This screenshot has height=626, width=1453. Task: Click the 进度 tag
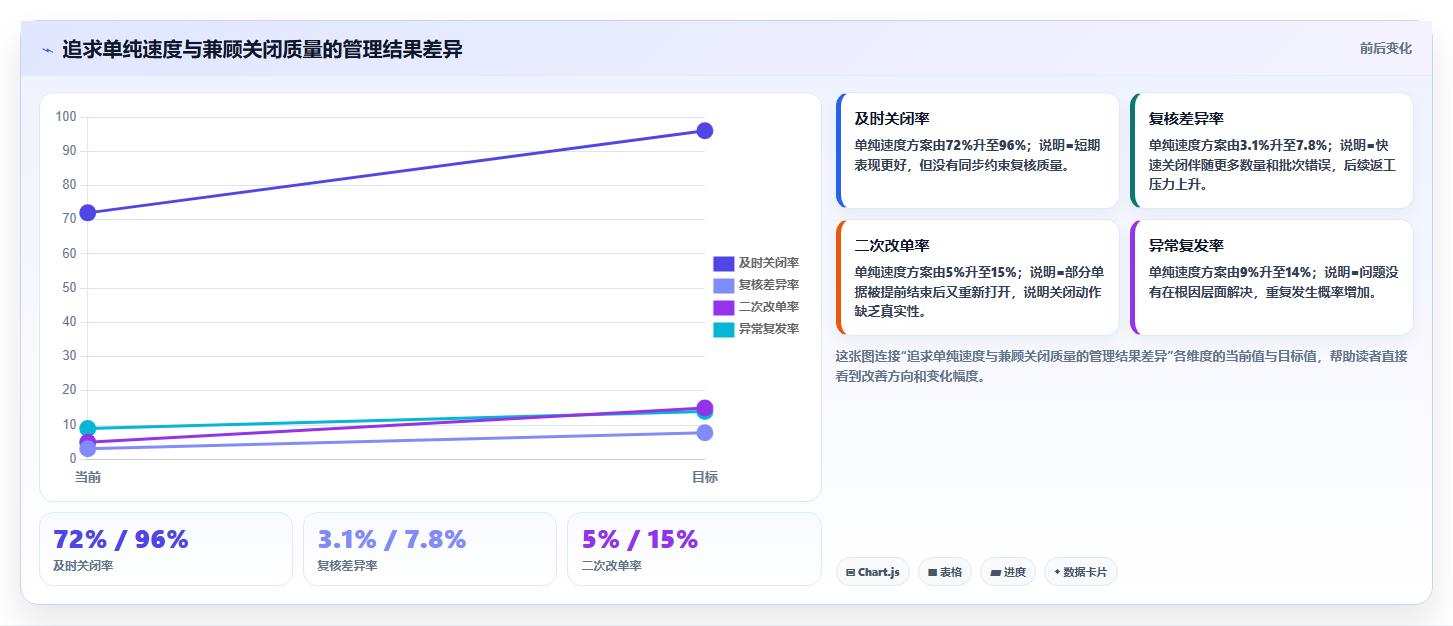coord(1008,572)
